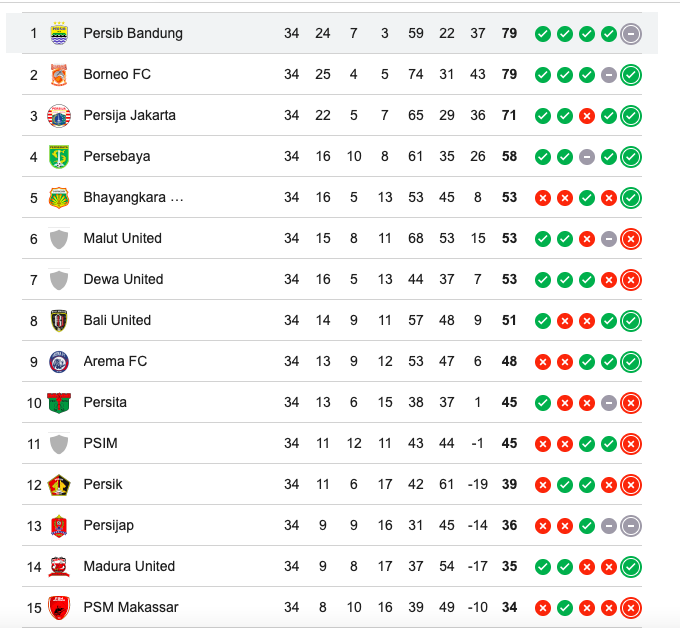Image resolution: width=680 pixels, height=628 pixels.
Task: Click the Malut United placeholder shield icon
Action: (x=59, y=239)
